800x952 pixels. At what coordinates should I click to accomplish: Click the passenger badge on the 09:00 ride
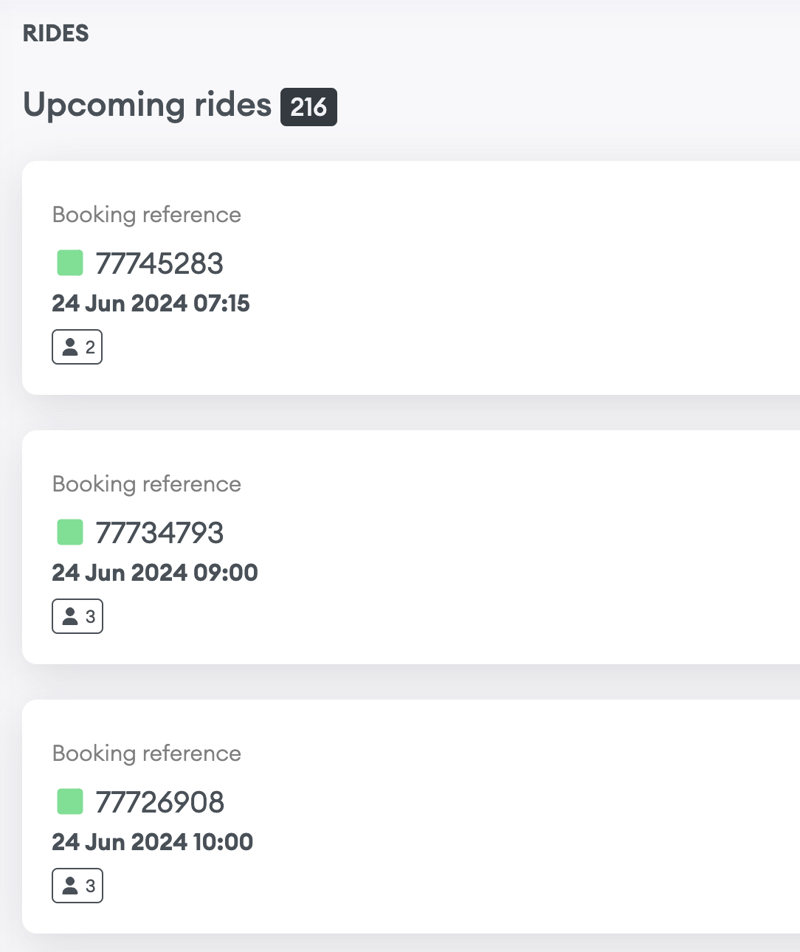point(77,617)
